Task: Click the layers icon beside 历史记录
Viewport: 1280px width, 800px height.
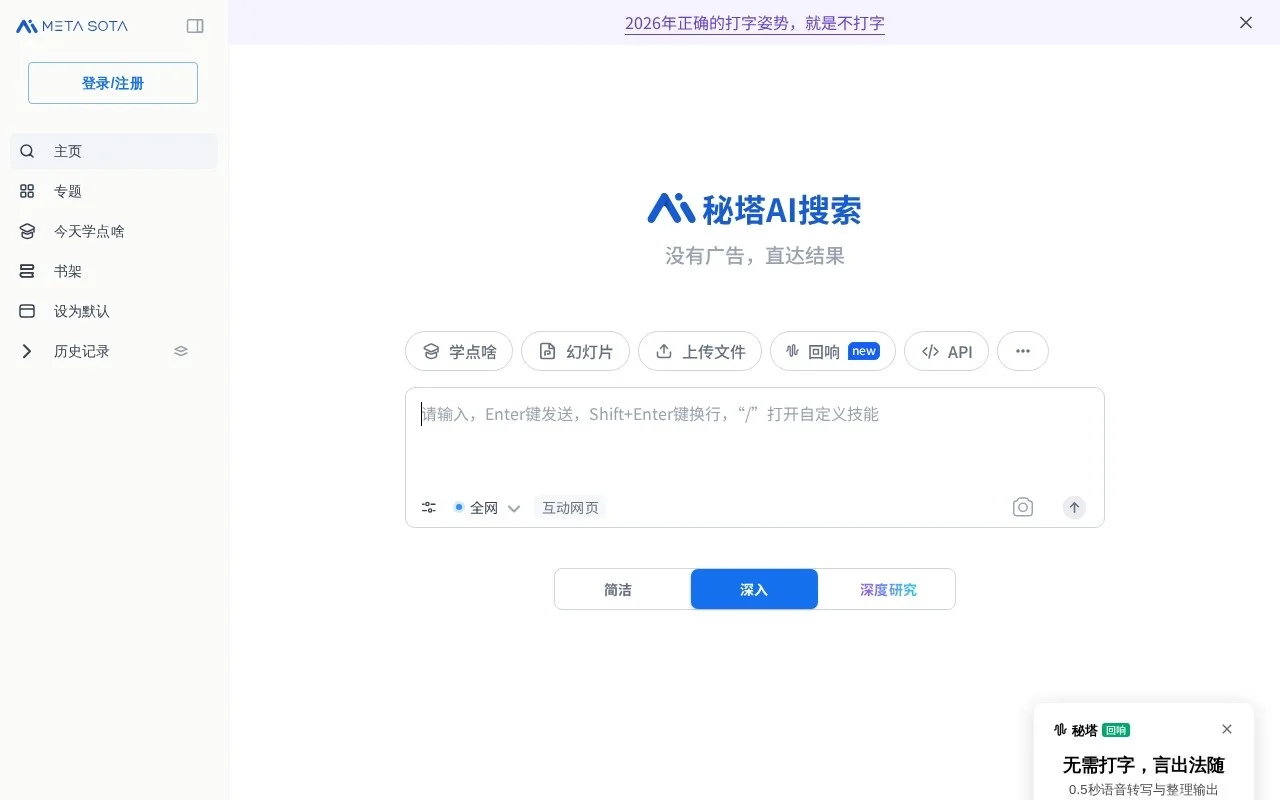Action: pos(181,351)
